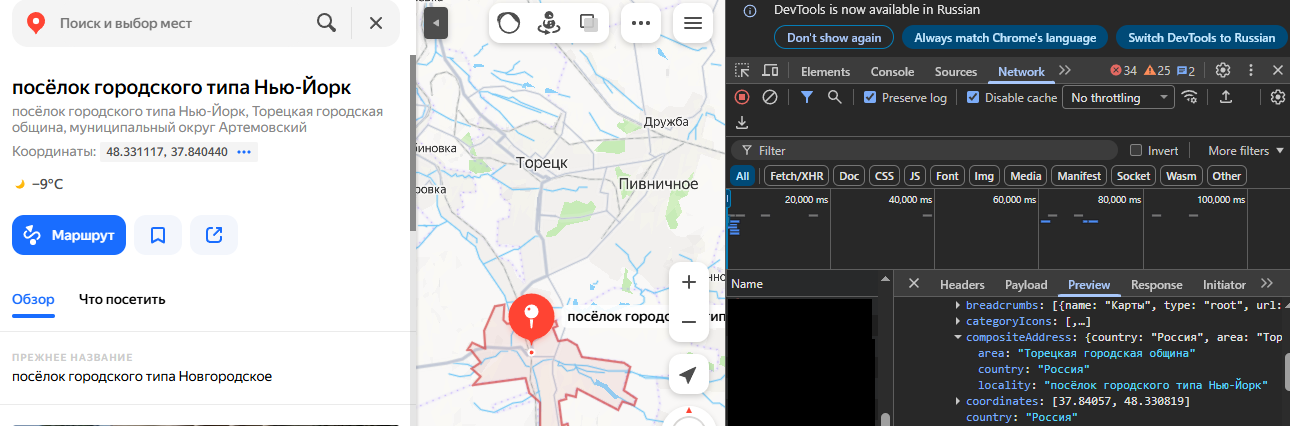Toggle the Disable cache checkbox
Image resolution: width=1290 pixels, height=426 pixels.
973,98
